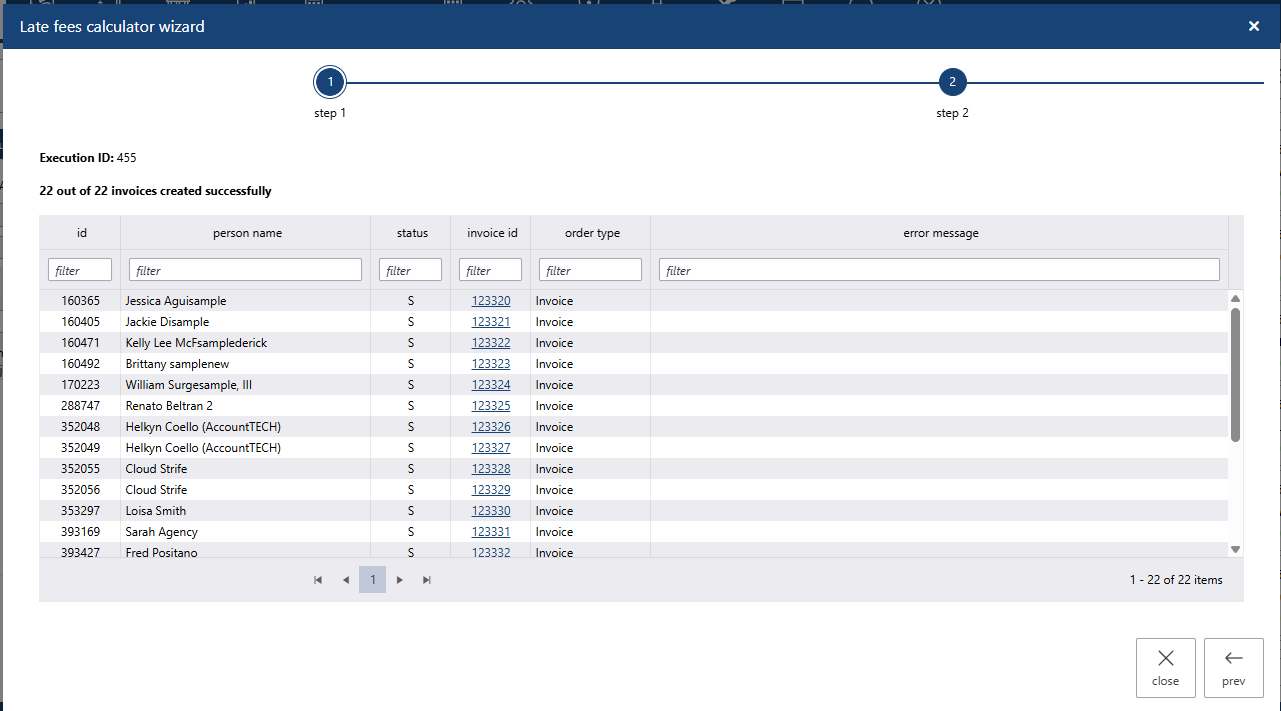Sort by the order type column header
Screen dimensions: 1281x711
tap(592, 233)
